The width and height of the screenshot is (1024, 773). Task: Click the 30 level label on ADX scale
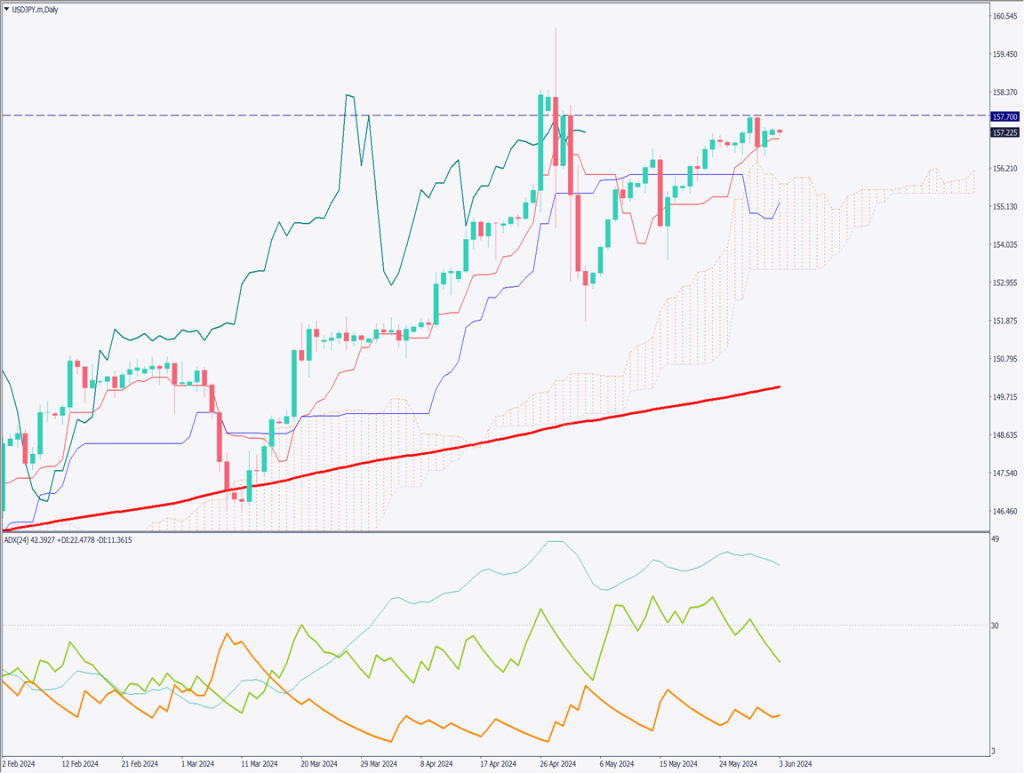pos(995,626)
